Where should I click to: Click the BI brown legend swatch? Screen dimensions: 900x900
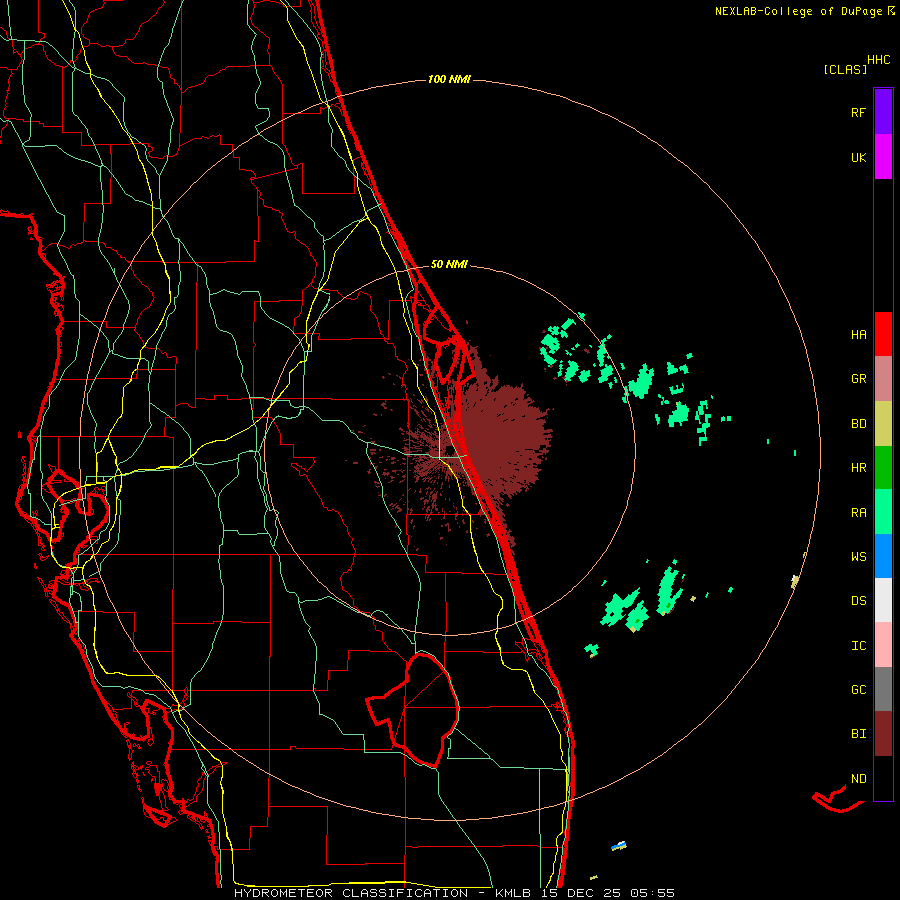[x=883, y=734]
